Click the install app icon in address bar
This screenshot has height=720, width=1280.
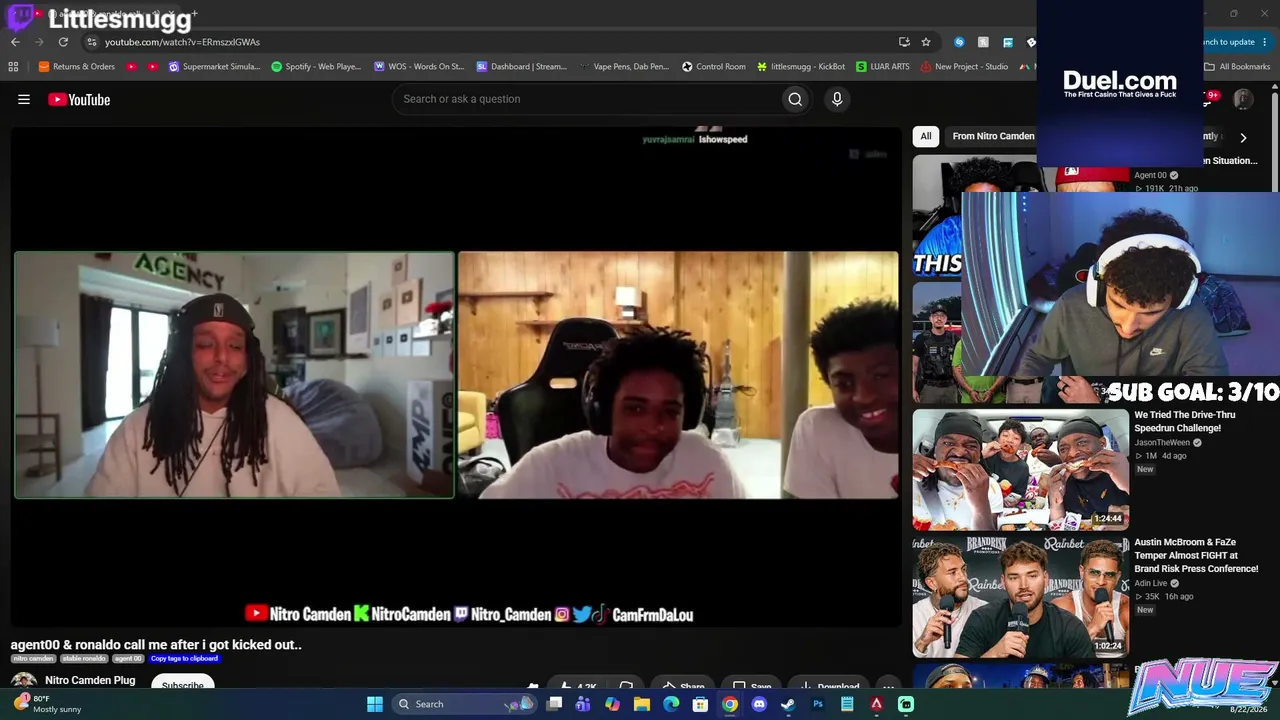[904, 42]
